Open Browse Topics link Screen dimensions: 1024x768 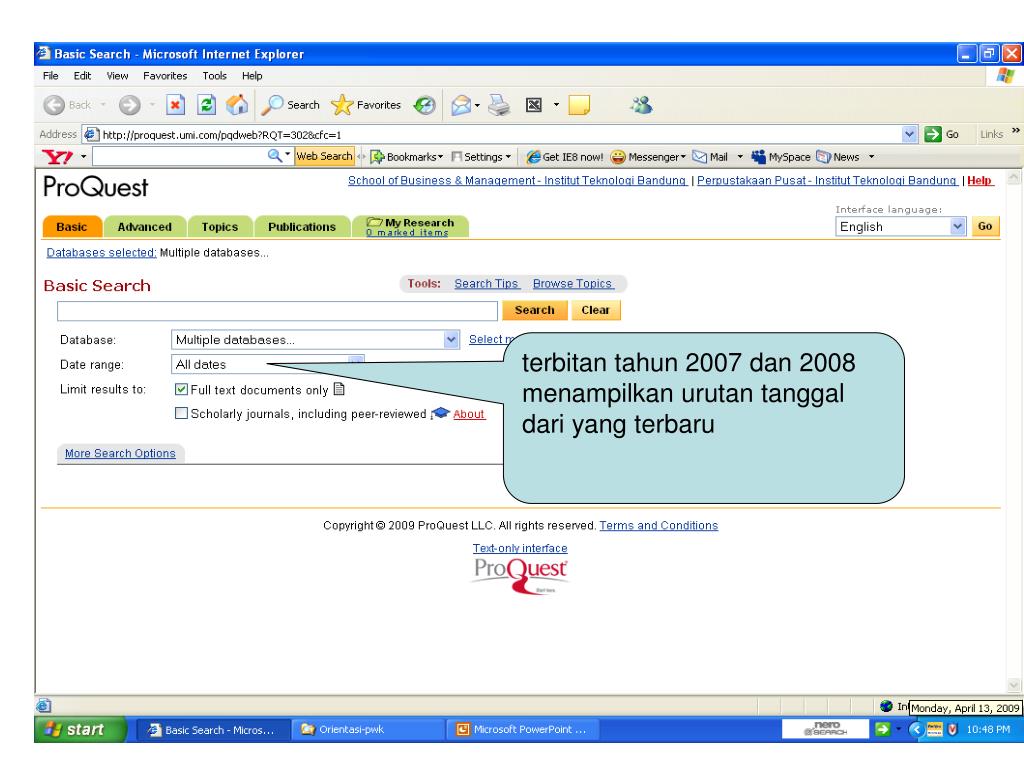tap(573, 283)
